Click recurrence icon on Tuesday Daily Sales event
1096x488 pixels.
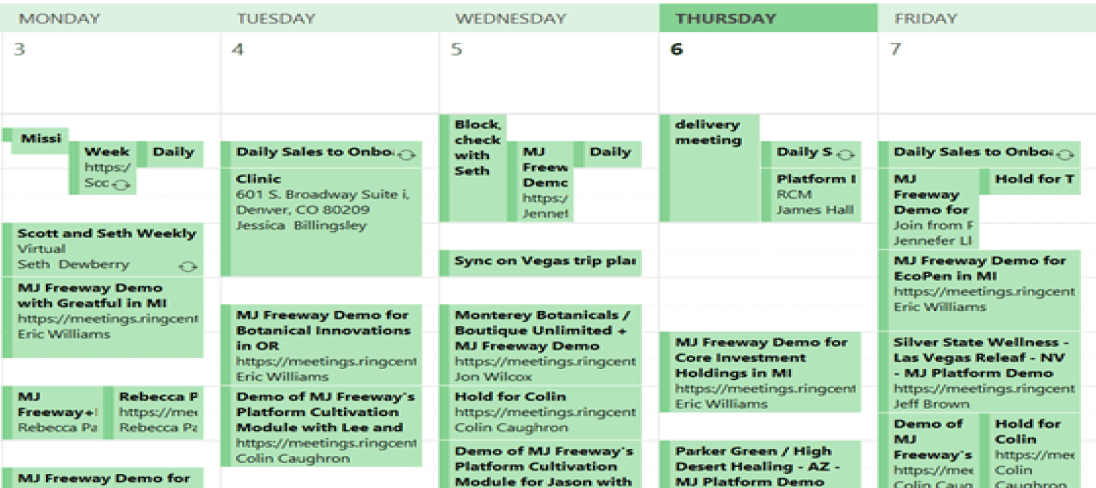click(x=408, y=154)
